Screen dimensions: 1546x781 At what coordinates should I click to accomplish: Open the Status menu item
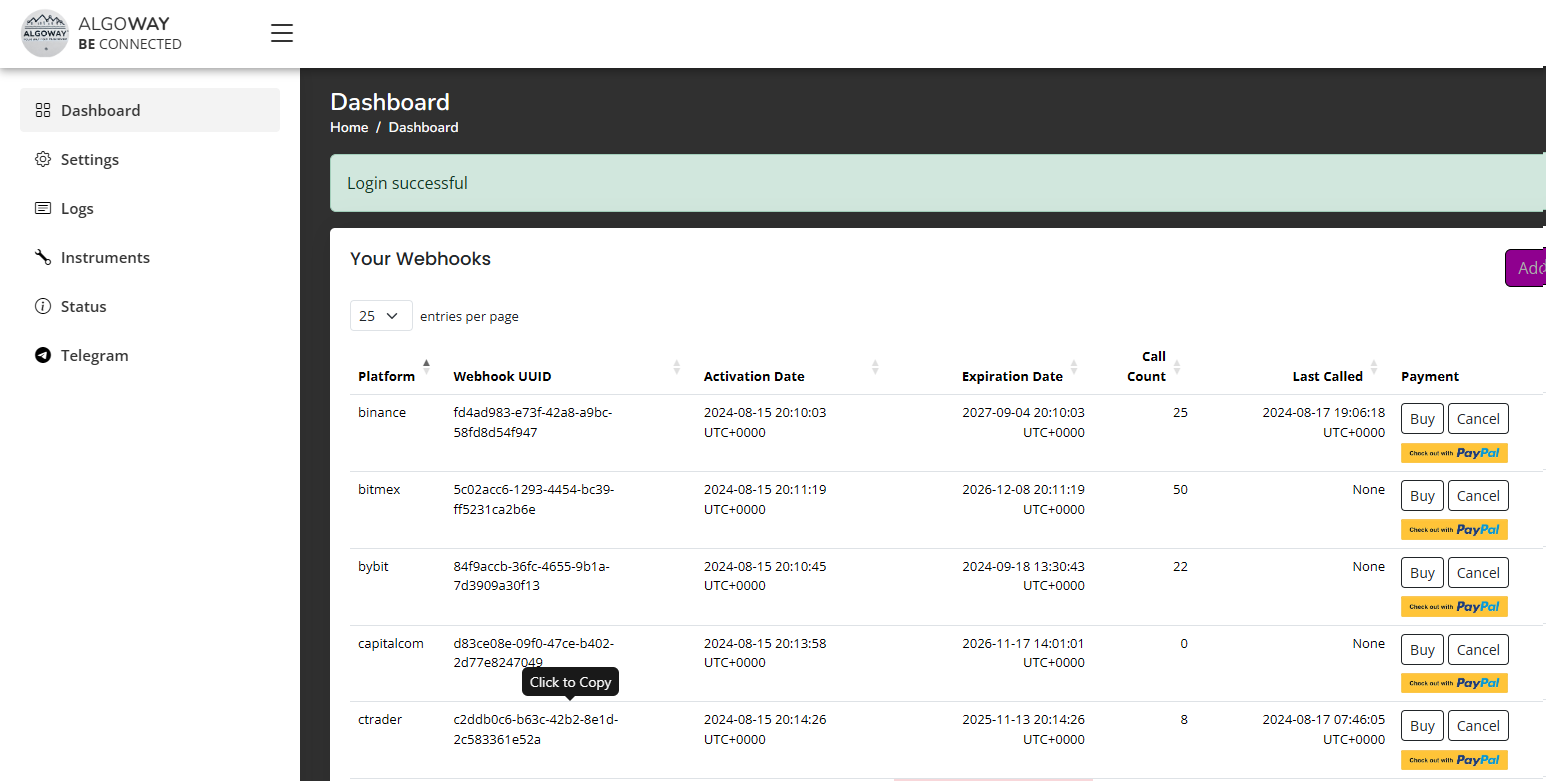(150, 306)
